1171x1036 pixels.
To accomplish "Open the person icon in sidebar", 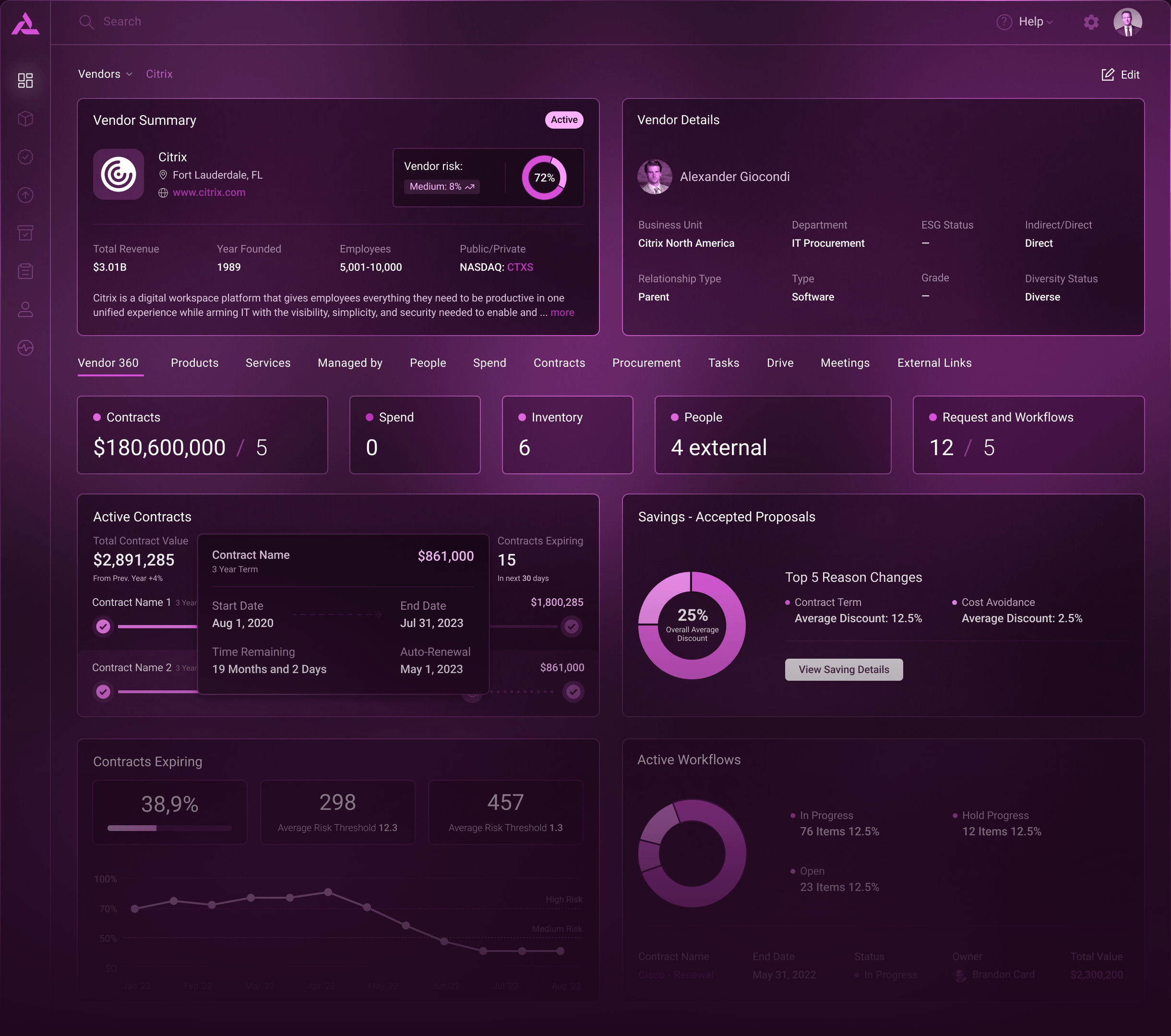I will (25, 310).
